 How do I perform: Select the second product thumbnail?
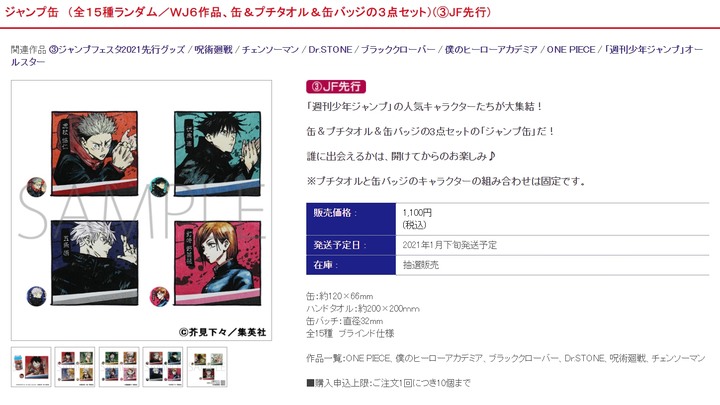click(x=75, y=367)
